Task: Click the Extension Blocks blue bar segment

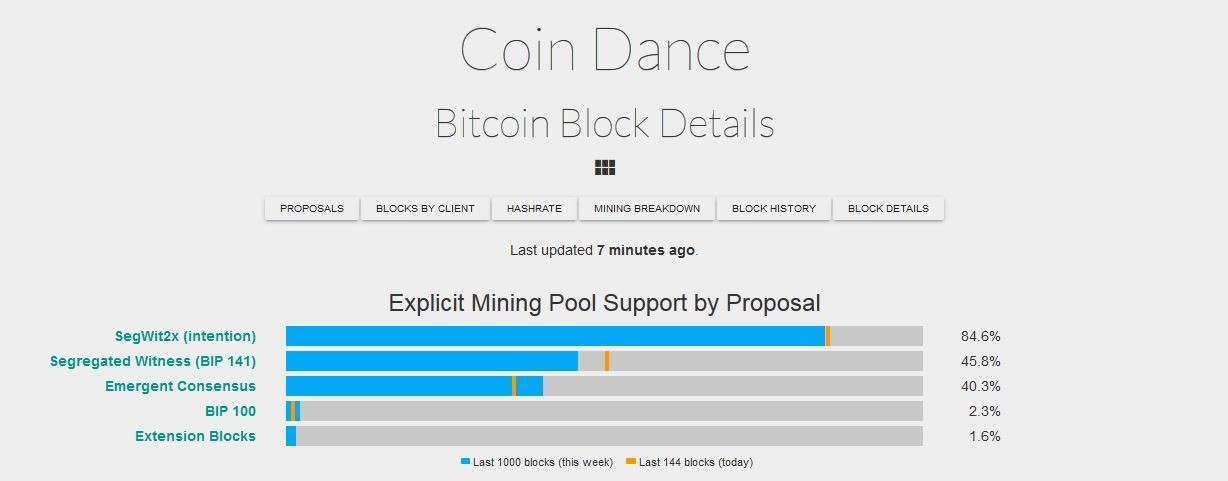Action: coord(291,436)
